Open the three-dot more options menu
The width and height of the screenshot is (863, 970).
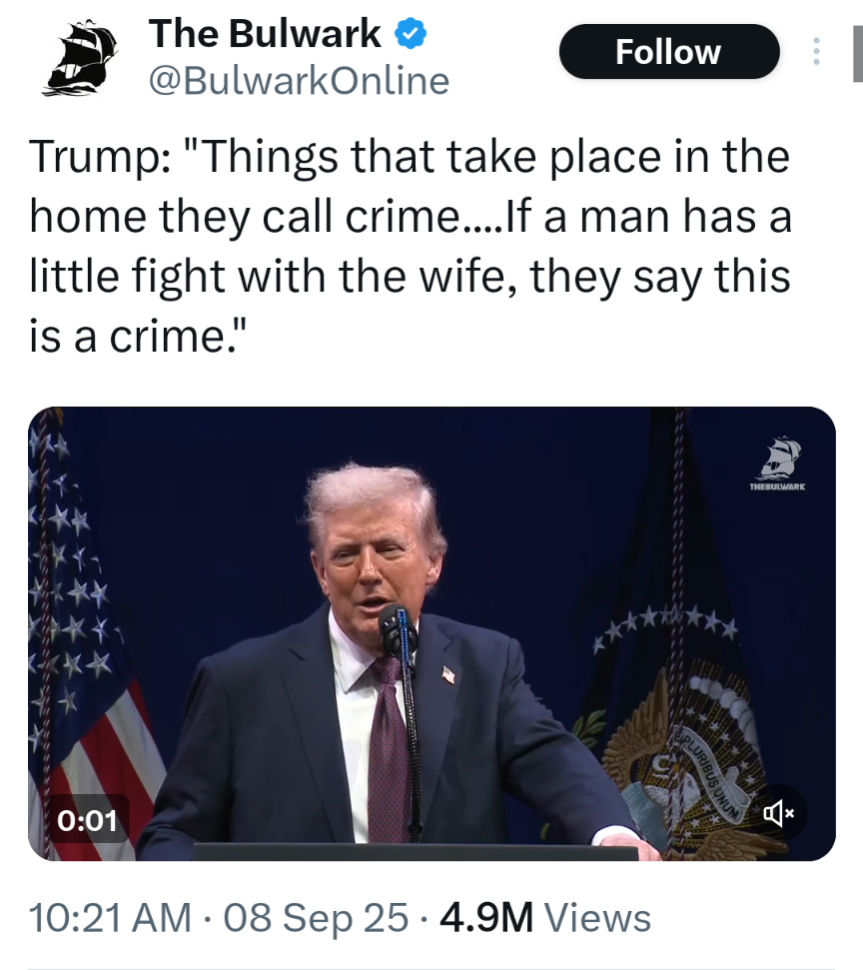coord(816,51)
